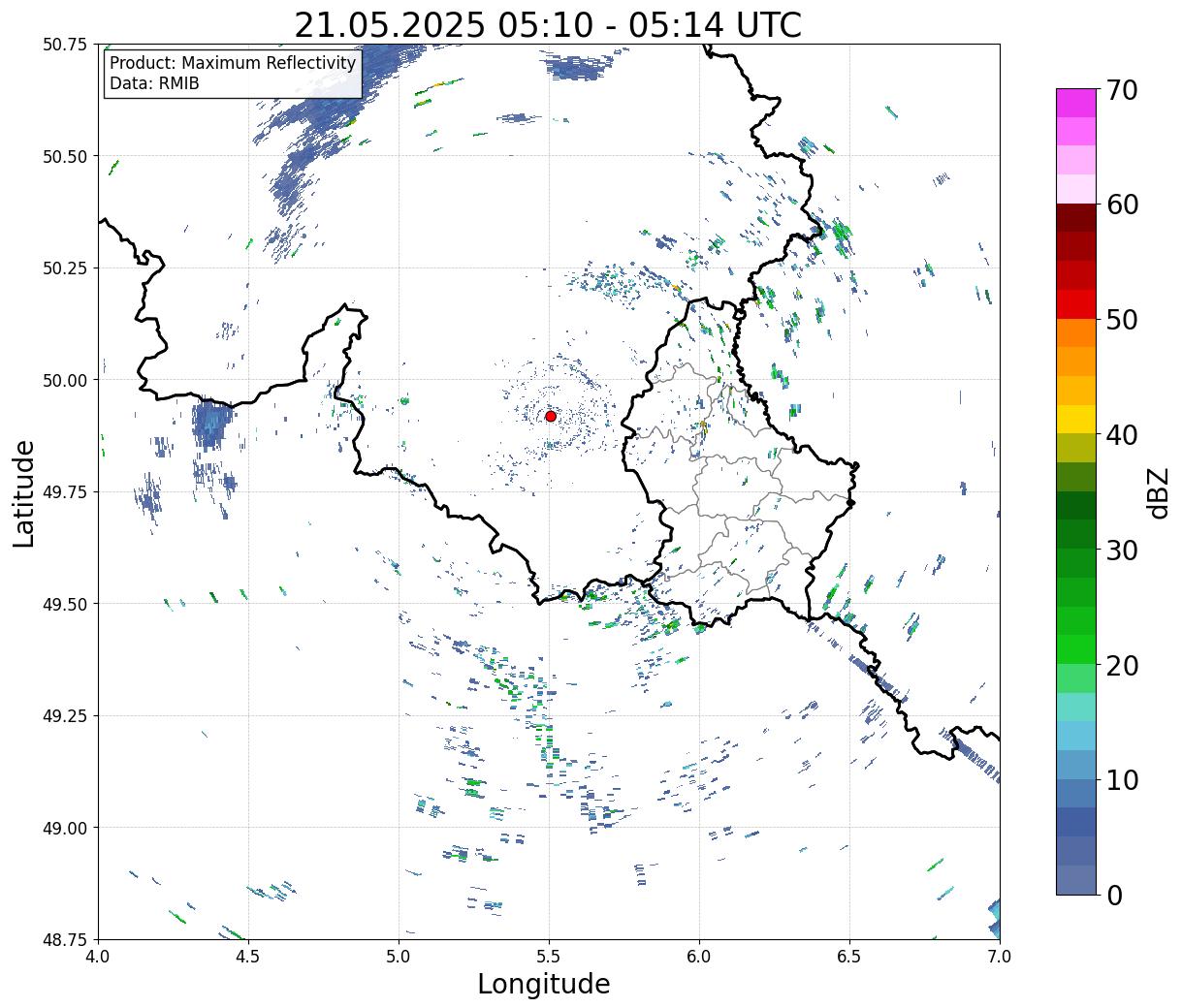The width and height of the screenshot is (1182, 1008).
Task: Click the colorbar tick label 20
Action: (x=1122, y=665)
